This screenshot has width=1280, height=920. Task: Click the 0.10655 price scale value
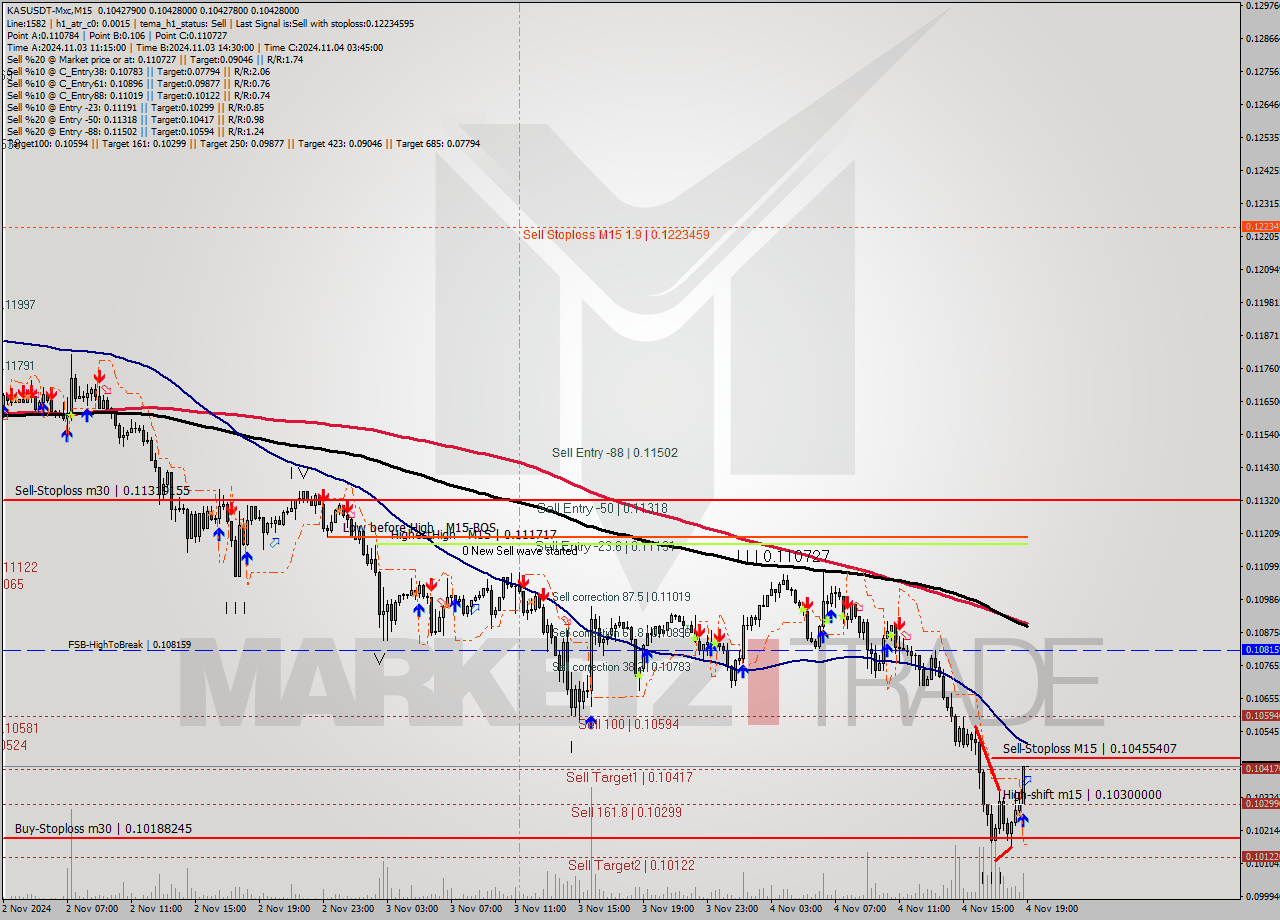pos(1262,698)
